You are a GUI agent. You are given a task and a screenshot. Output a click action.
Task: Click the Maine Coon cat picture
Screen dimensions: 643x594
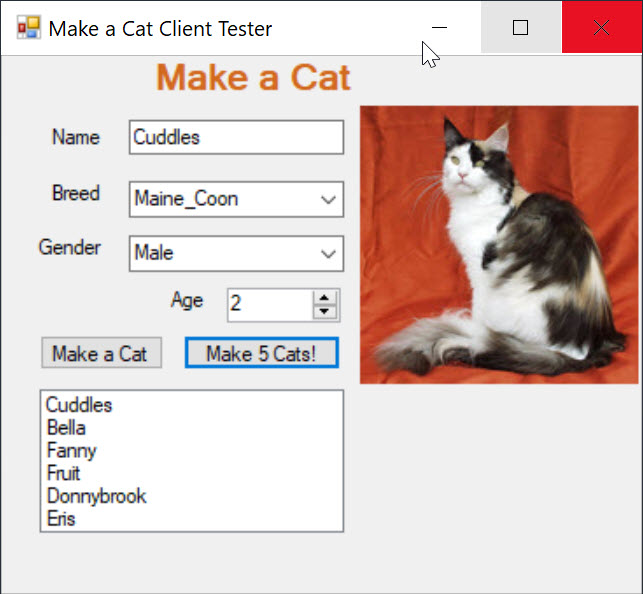[x=499, y=245]
